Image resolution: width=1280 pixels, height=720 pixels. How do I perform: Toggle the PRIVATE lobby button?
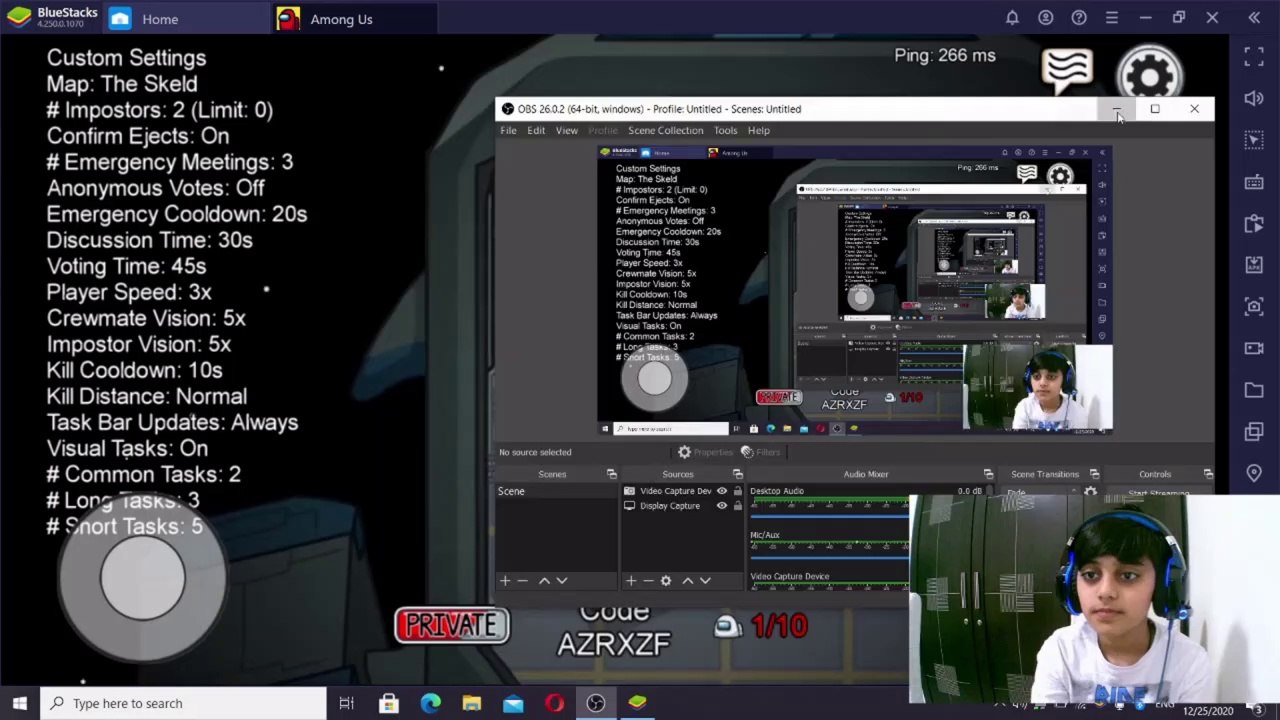click(x=452, y=625)
